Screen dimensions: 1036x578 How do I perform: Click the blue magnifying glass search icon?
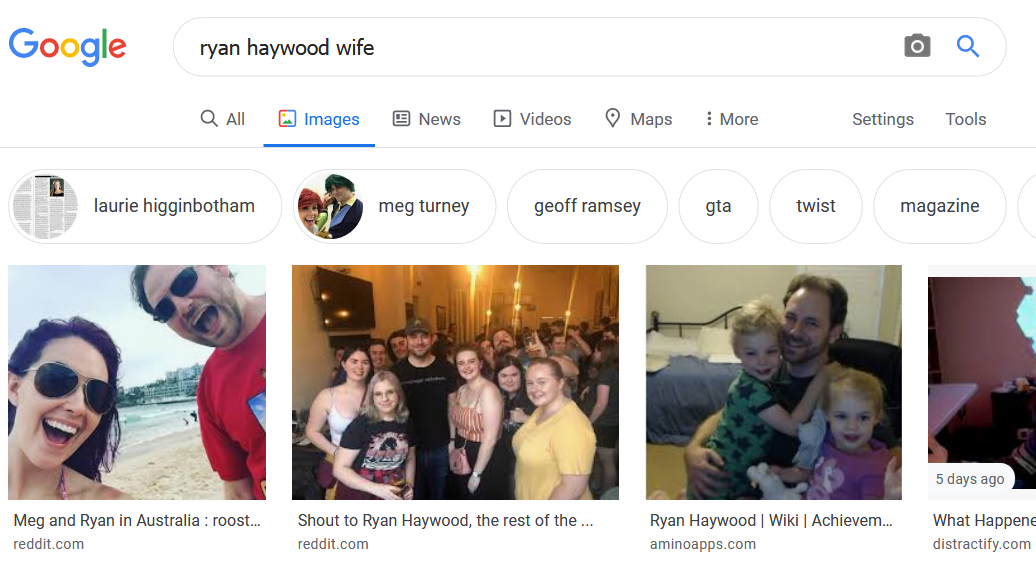[968, 46]
